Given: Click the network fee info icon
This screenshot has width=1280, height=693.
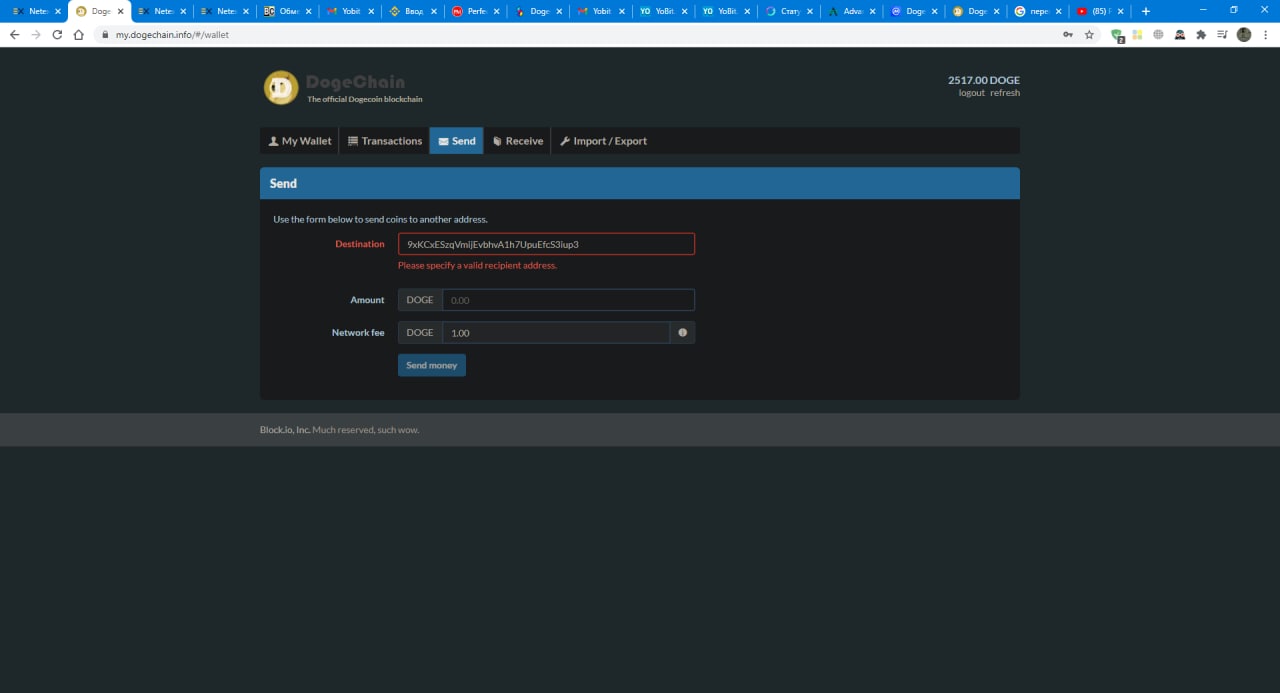Looking at the screenshot, I should (x=683, y=333).
